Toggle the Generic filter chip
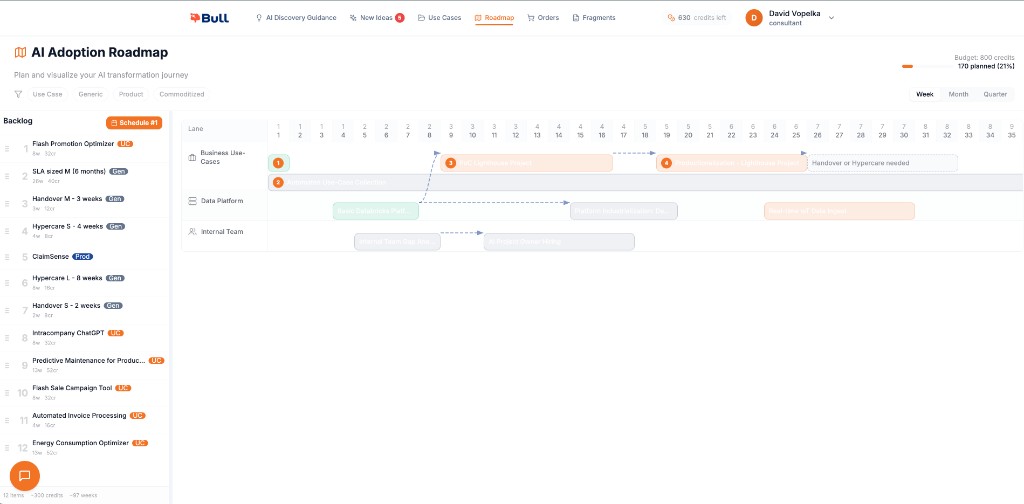Image resolution: width=1024 pixels, height=504 pixels. 90,94
